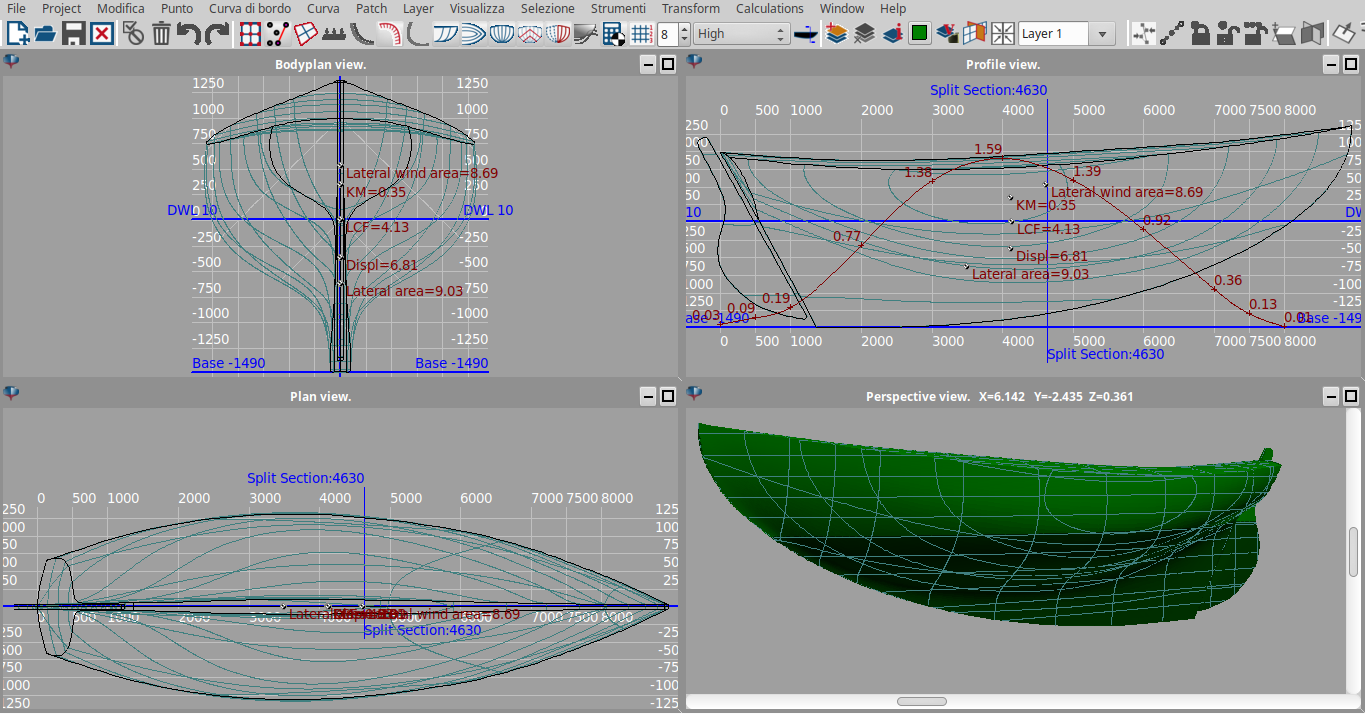Click the stepper arrows beside value 8
Image resolution: width=1365 pixels, height=714 pixels.
point(684,33)
